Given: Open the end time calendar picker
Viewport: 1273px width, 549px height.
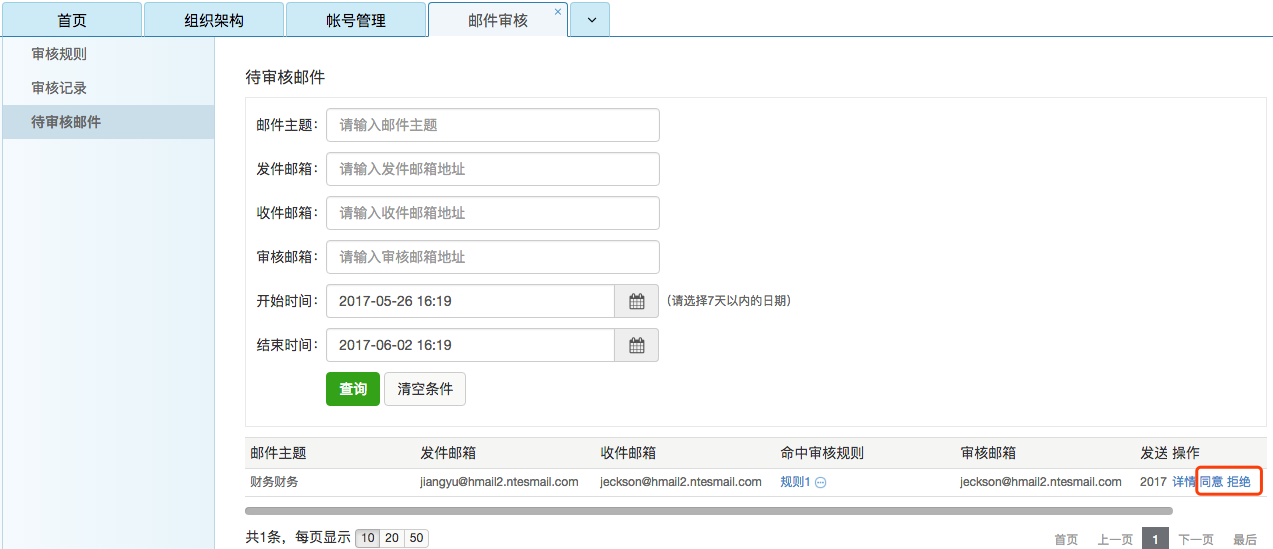Looking at the screenshot, I should pos(636,345).
